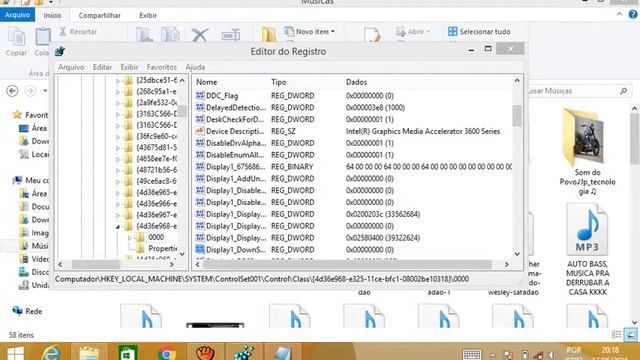Click the Display1_AddUn... DWORD icon

[200, 178]
